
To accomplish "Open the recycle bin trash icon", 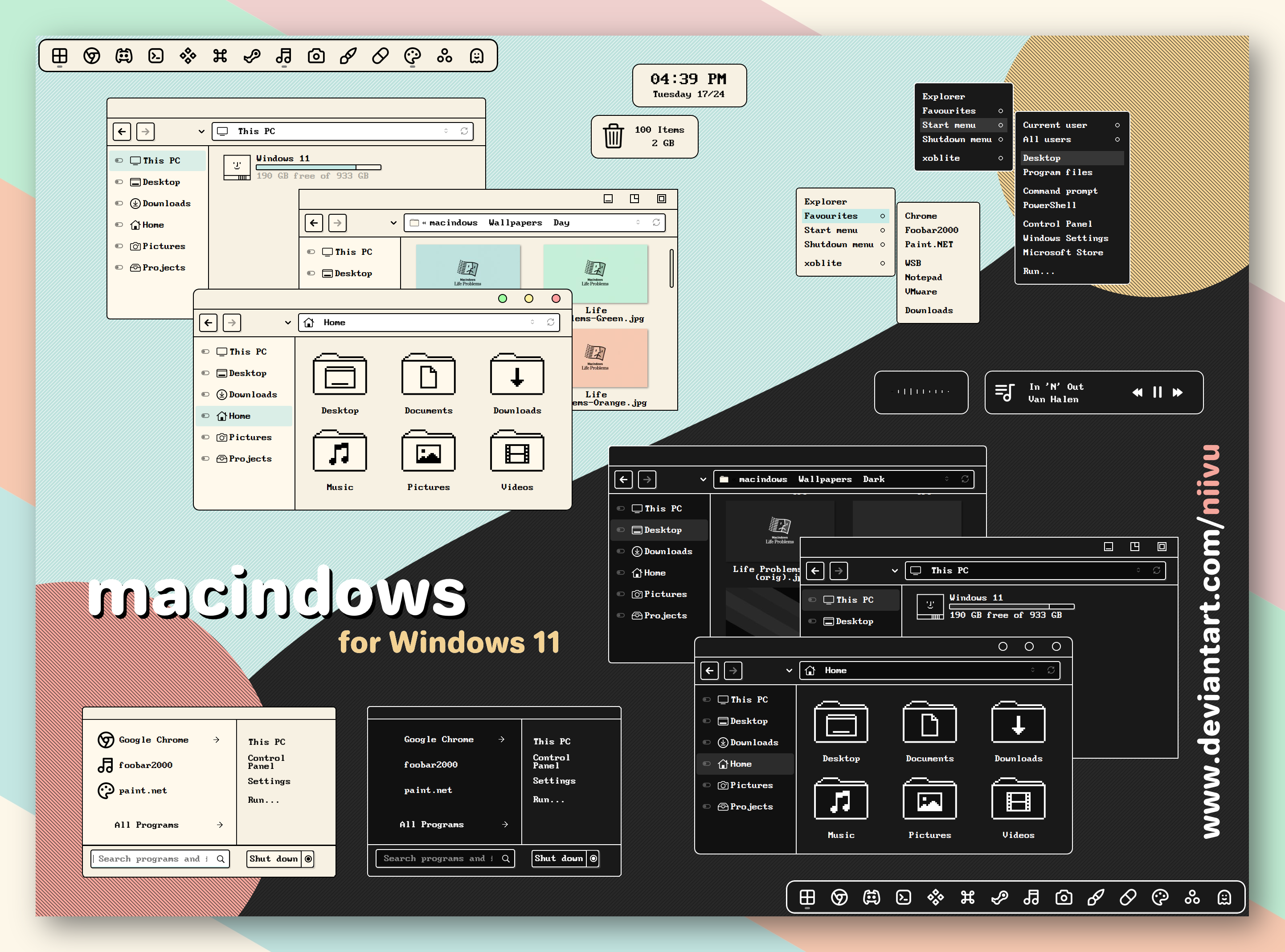I will [x=613, y=137].
